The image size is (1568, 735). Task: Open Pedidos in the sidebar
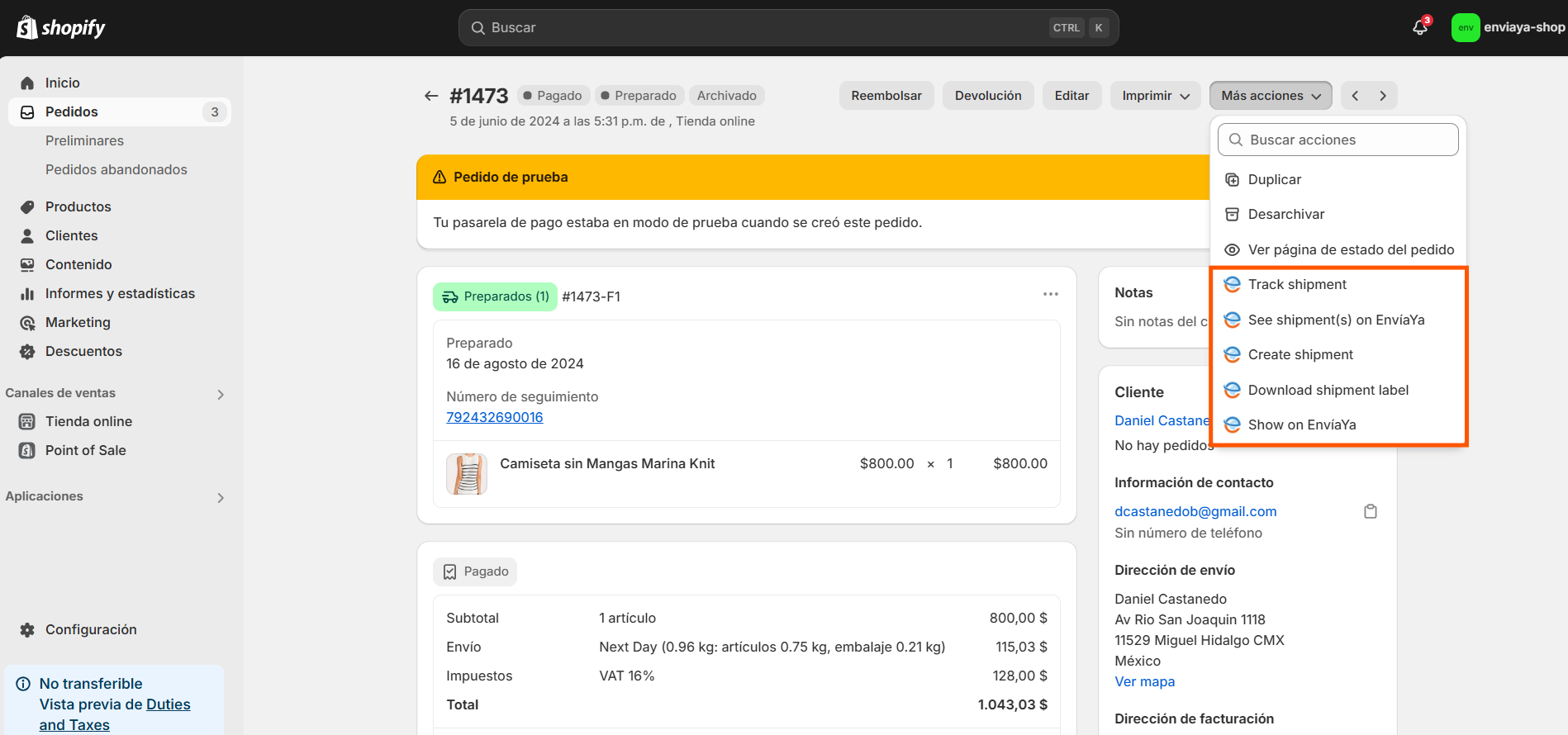click(x=120, y=111)
